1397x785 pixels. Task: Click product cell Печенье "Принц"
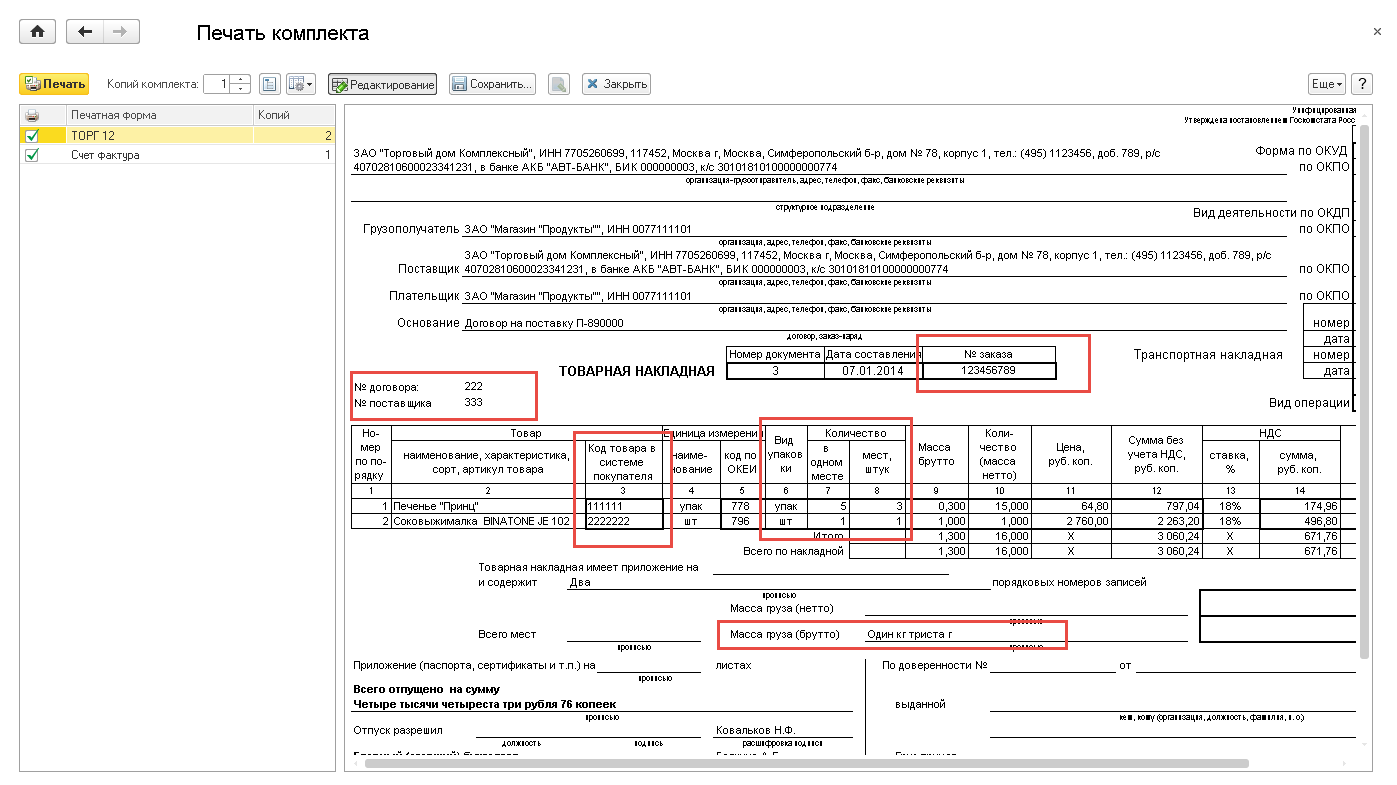487,506
